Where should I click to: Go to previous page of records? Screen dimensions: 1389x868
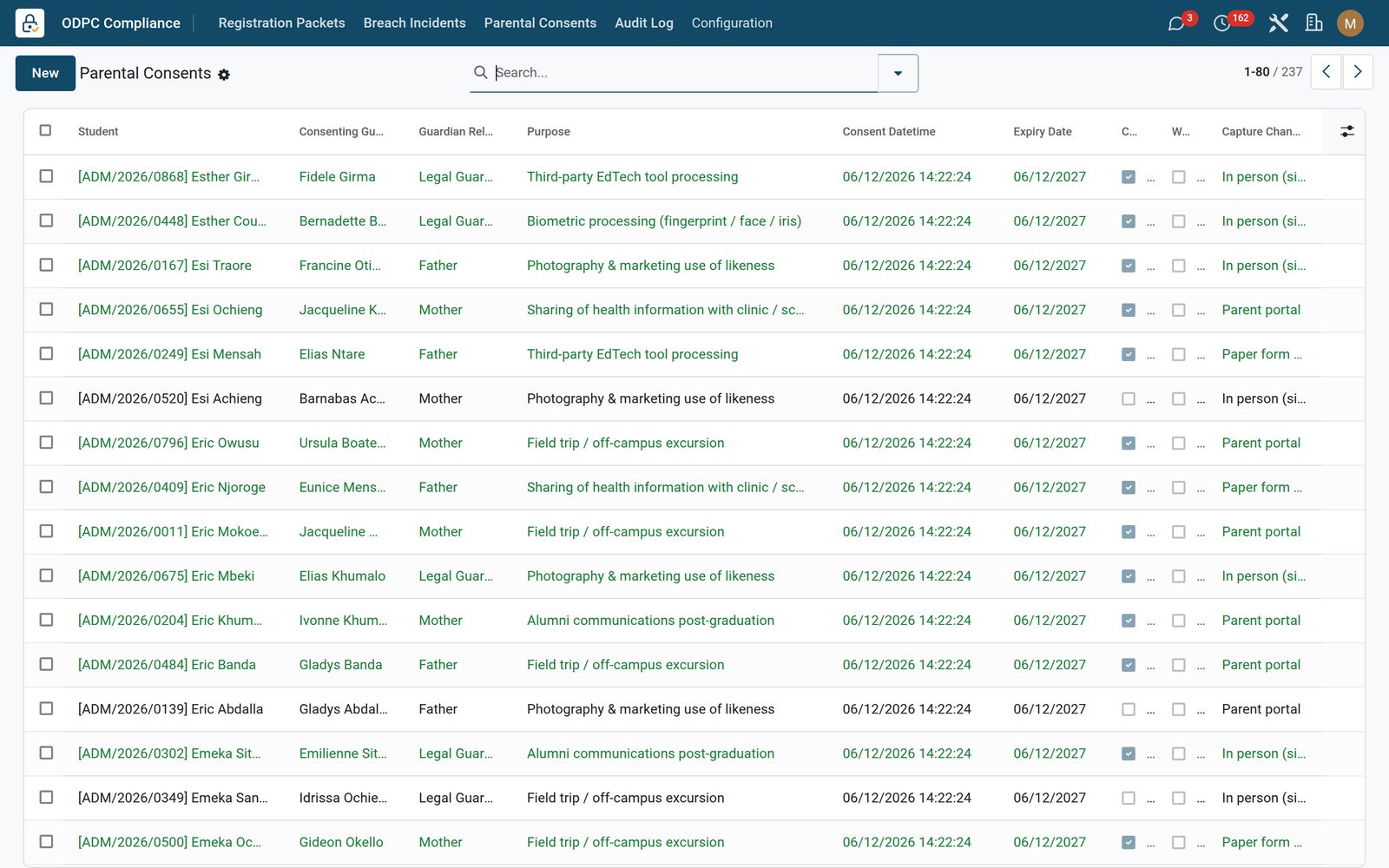pyautogui.click(x=1326, y=72)
